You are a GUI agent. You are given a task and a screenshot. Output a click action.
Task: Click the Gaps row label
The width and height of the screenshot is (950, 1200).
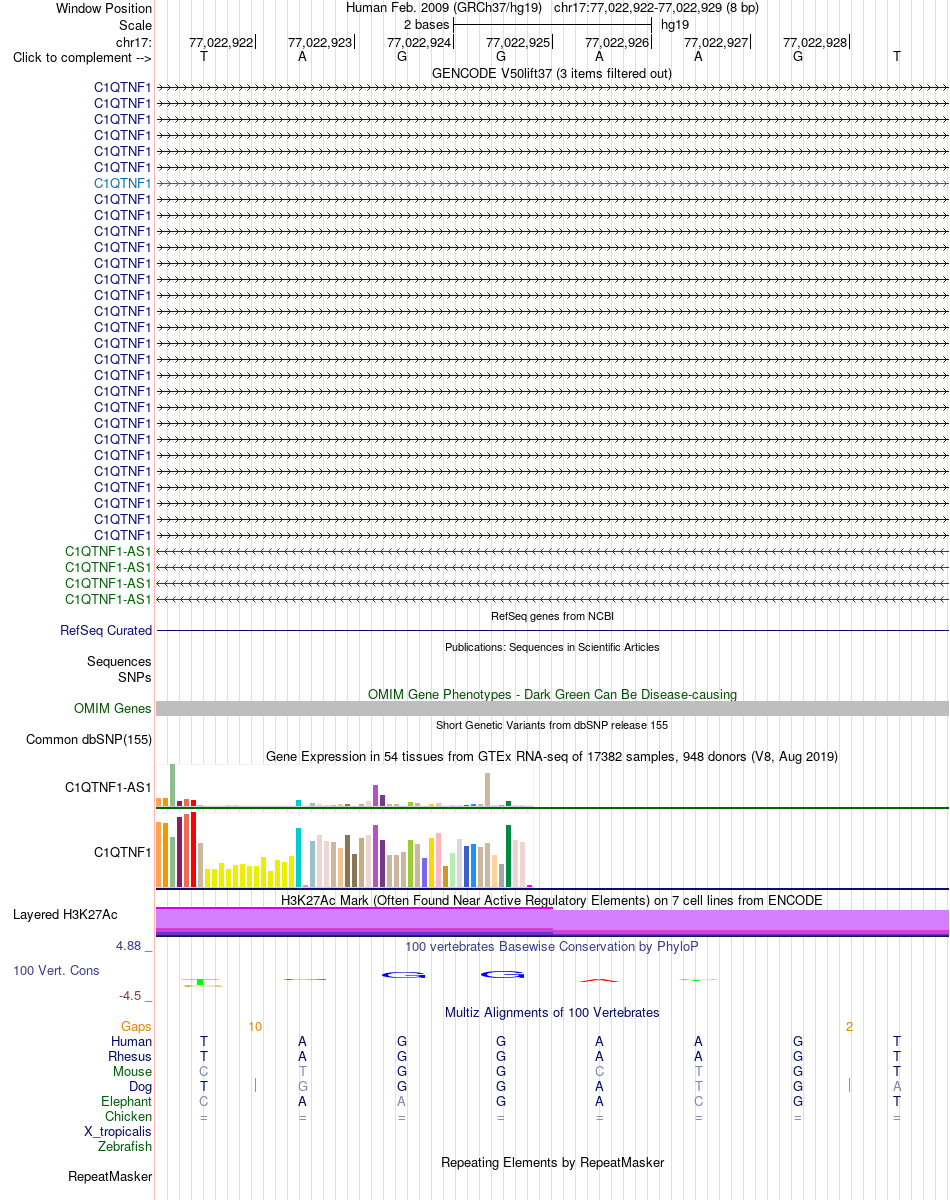(136, 1027)
